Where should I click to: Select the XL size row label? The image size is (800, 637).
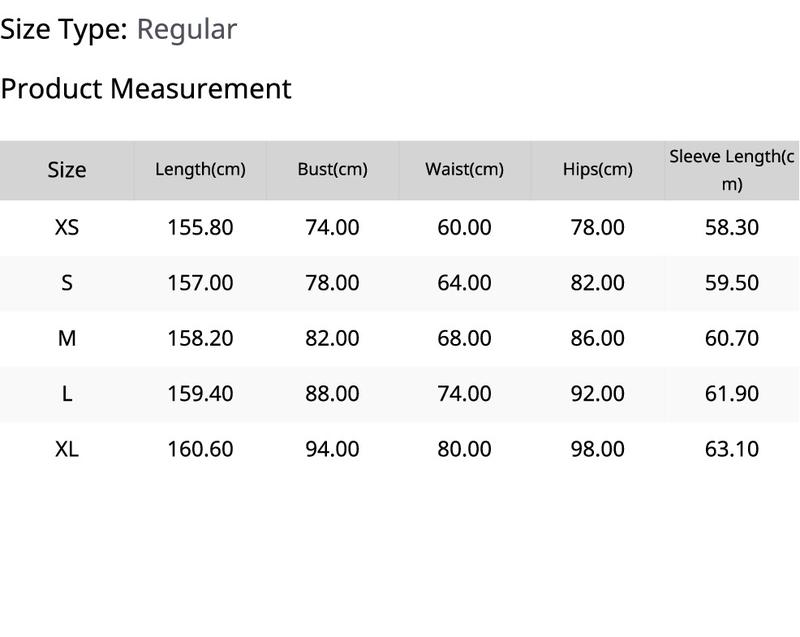pyautogui.click(x=67, y=449)
